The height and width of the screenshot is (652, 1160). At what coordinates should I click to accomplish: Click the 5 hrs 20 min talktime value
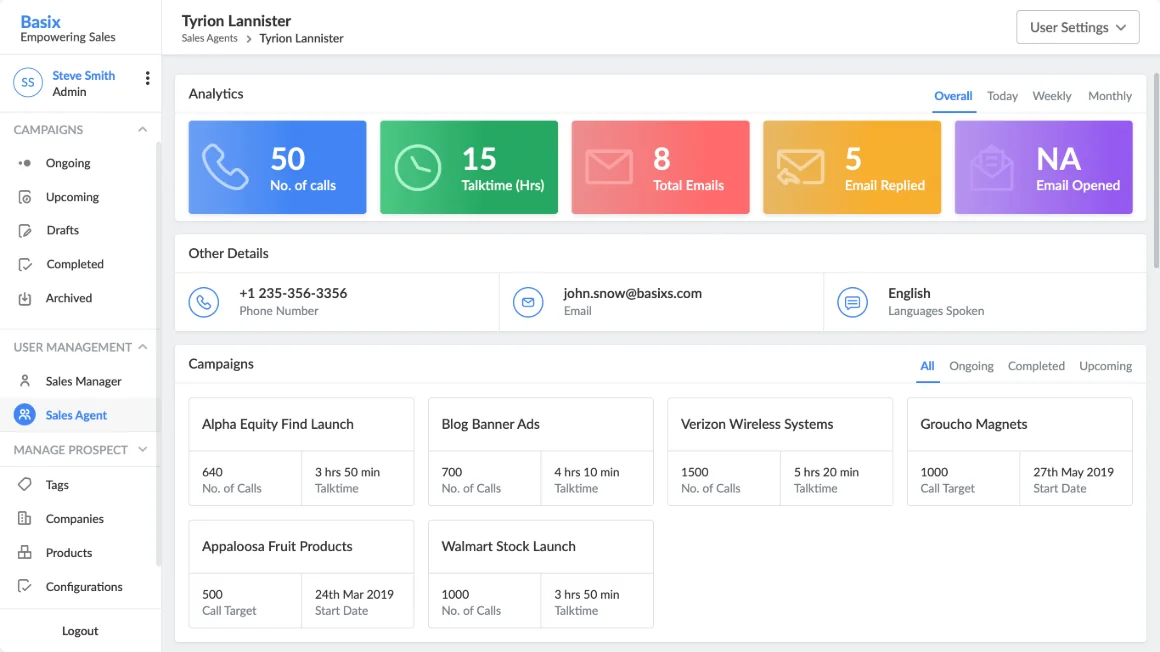coord(826,472)
